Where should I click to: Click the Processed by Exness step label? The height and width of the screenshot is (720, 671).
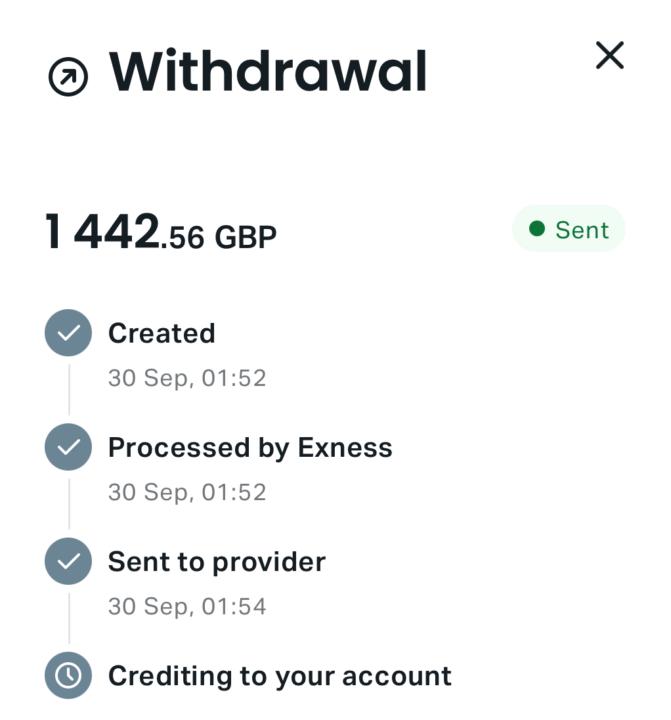pyautogui.click(x=250, y=447)
